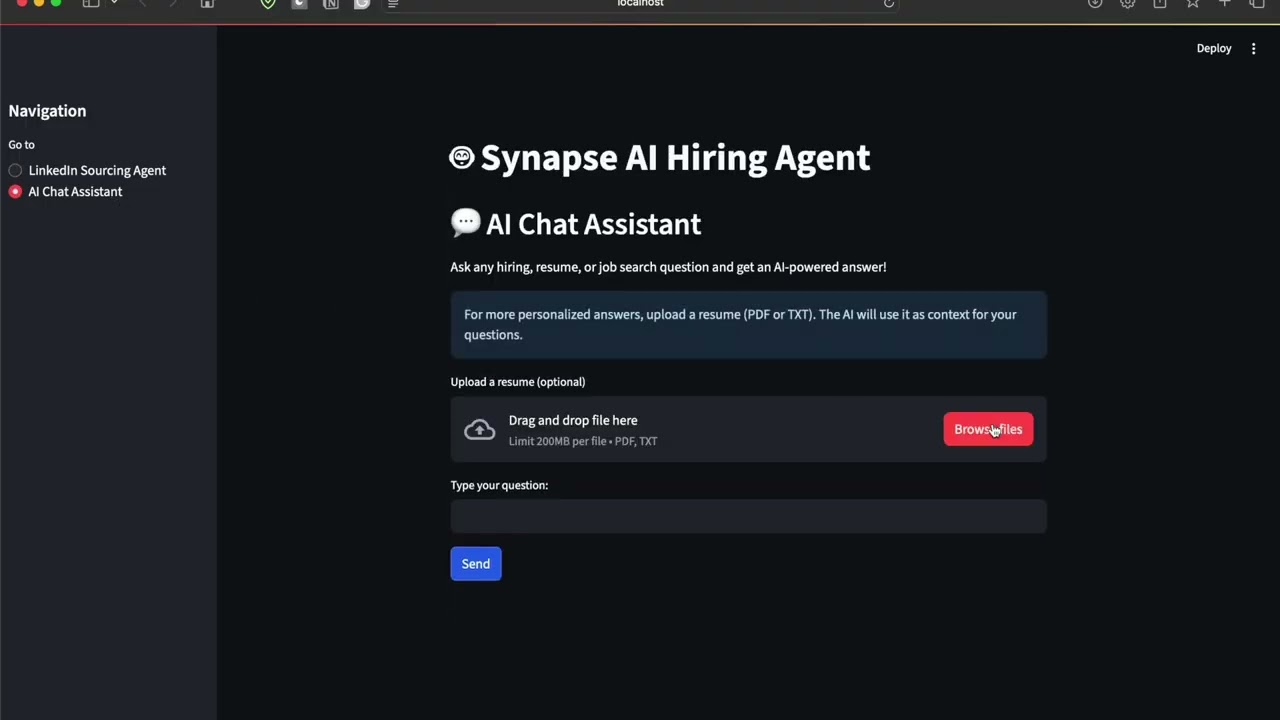Viewport: 1280px width, 720px height.
Task: Click the 'Go to' label in the sidebar
Action: (x=21, y=145)
